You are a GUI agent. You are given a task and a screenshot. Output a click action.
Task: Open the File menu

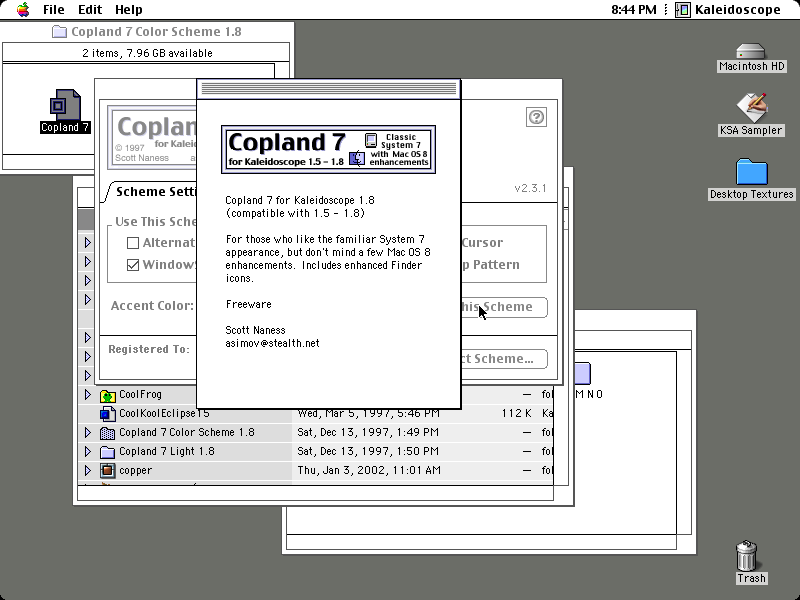[x=53, y=10]
